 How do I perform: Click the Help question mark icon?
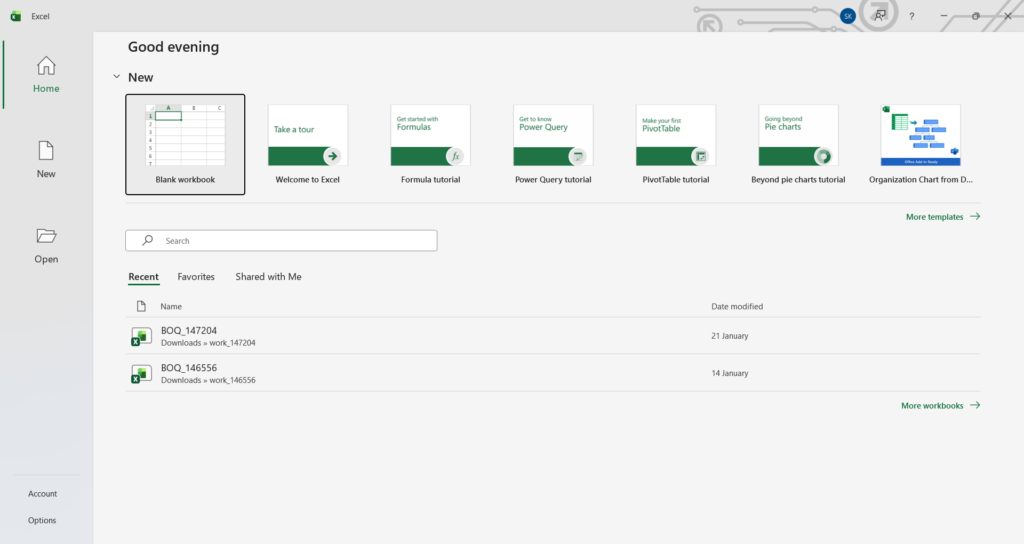point(911,16)
